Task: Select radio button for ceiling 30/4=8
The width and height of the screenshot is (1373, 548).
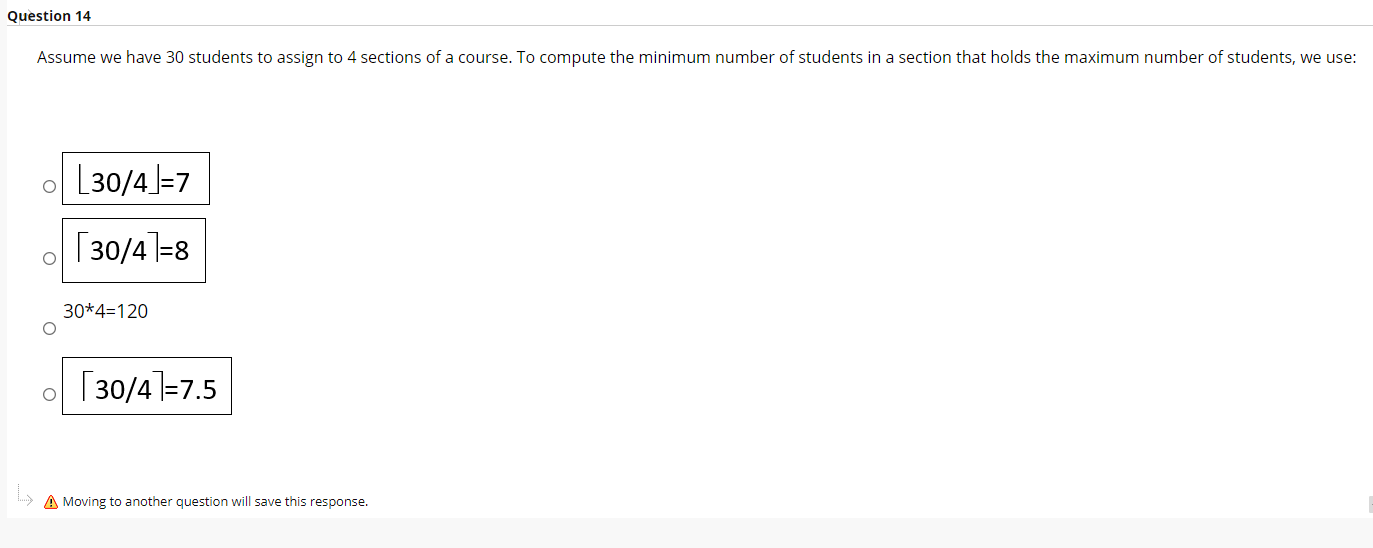Action: 48,259
